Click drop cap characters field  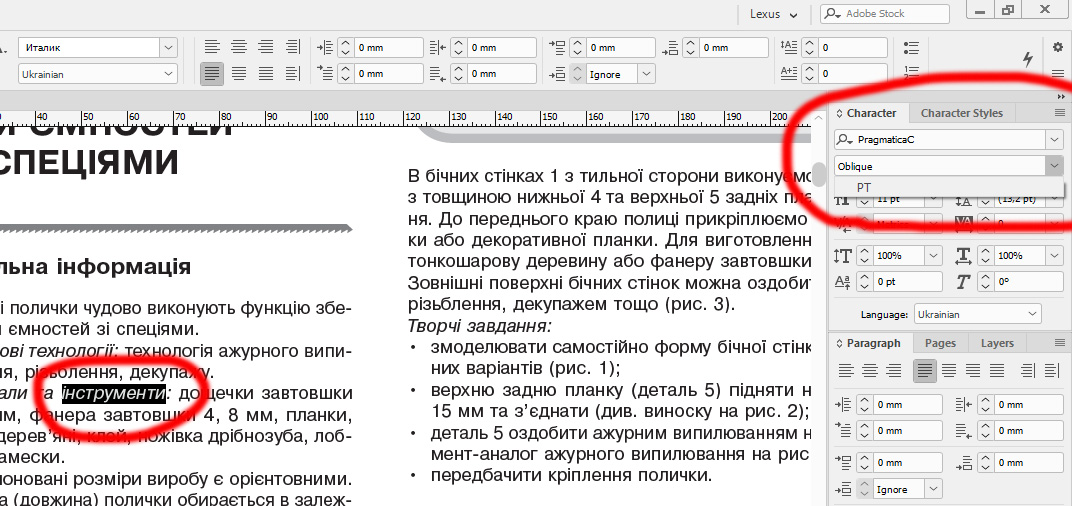(852, 74)
